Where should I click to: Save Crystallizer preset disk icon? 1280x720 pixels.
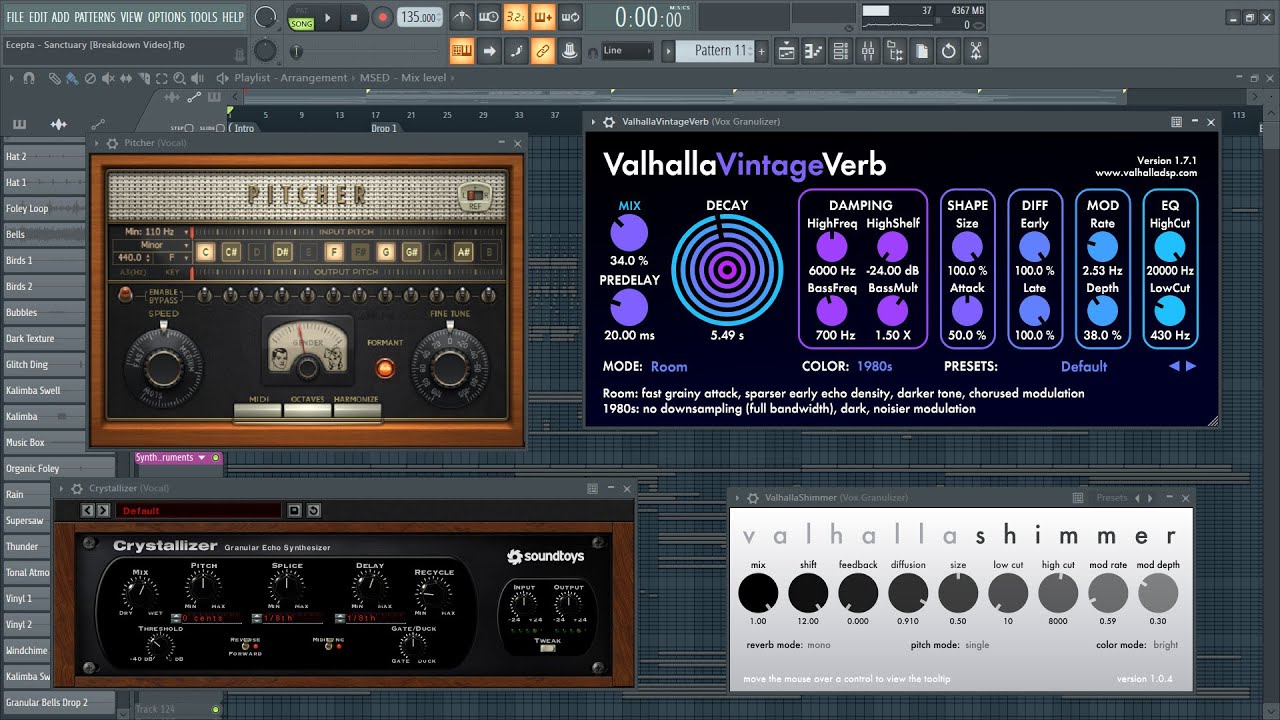tap(294, 510)
